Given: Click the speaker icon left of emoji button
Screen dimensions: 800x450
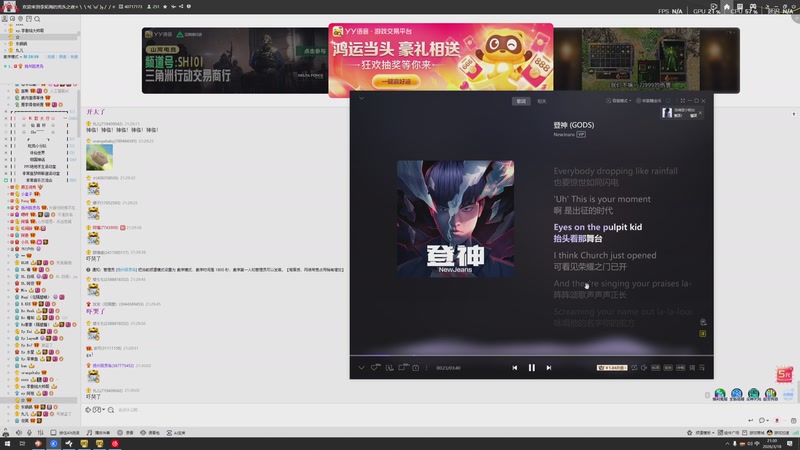Looking at the screenshot, I should tap(88, 410).
